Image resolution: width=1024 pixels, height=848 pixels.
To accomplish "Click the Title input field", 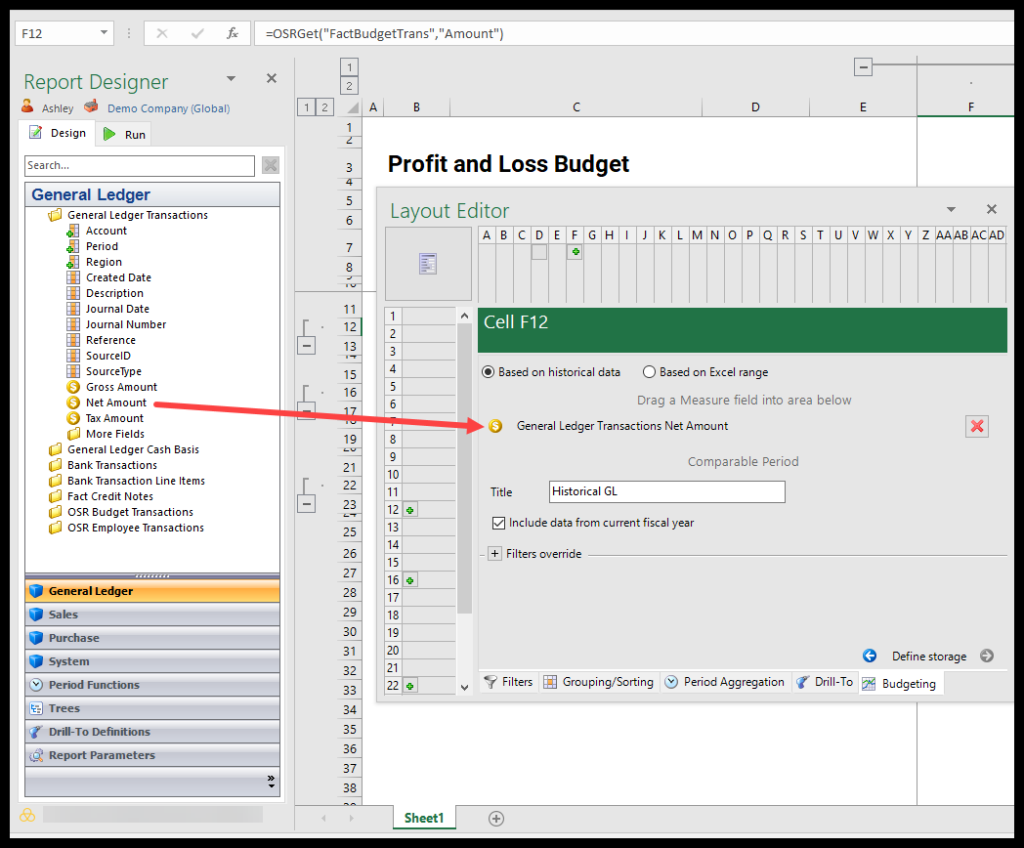I will 667,492.
